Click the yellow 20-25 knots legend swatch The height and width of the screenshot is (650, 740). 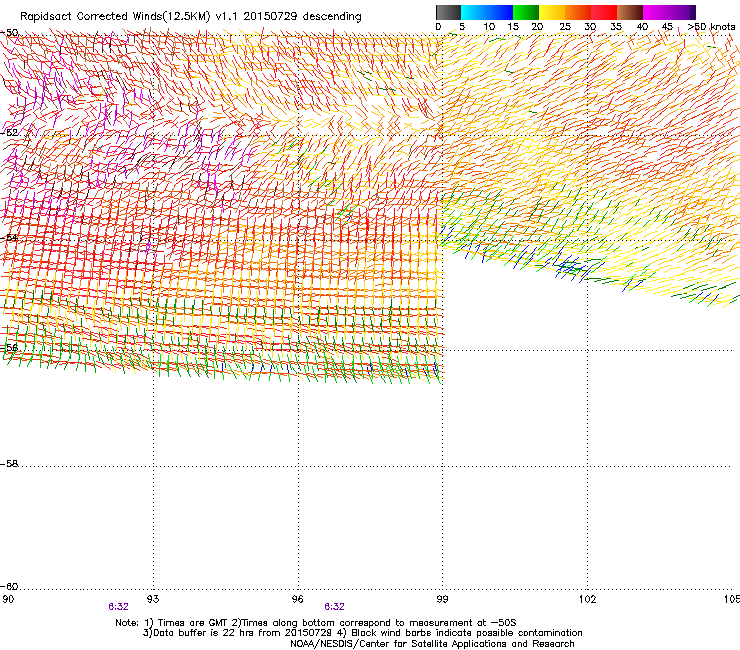(552, 12)
